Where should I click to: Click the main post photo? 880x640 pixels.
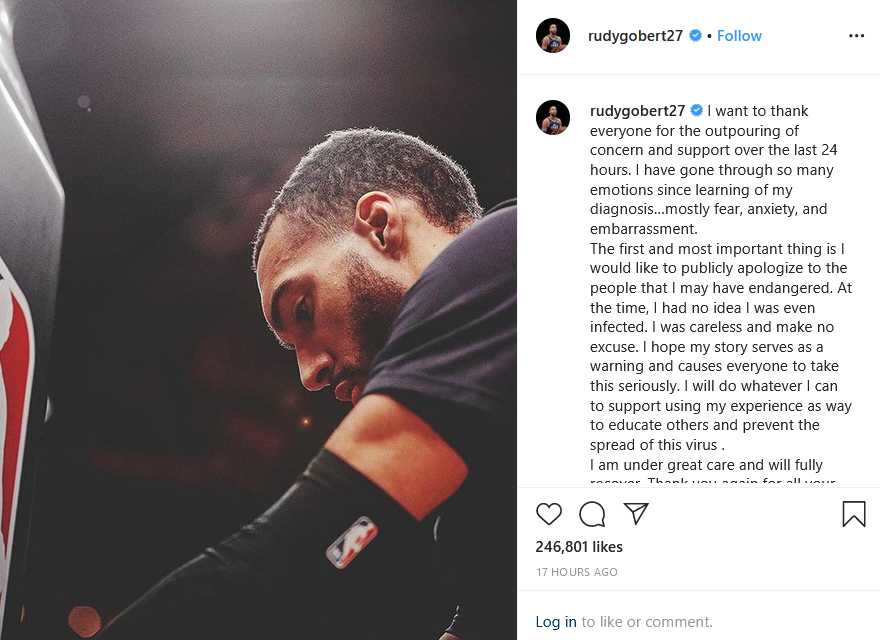pyautogui.click(x=258, y=320)
